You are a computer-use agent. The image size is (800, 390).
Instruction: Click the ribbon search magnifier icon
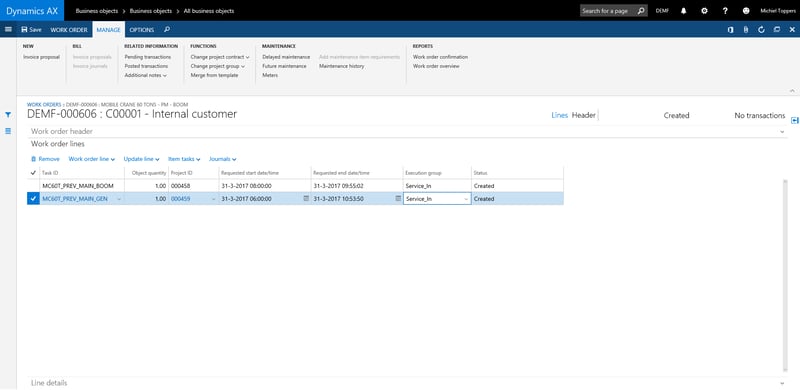point(167,30)
